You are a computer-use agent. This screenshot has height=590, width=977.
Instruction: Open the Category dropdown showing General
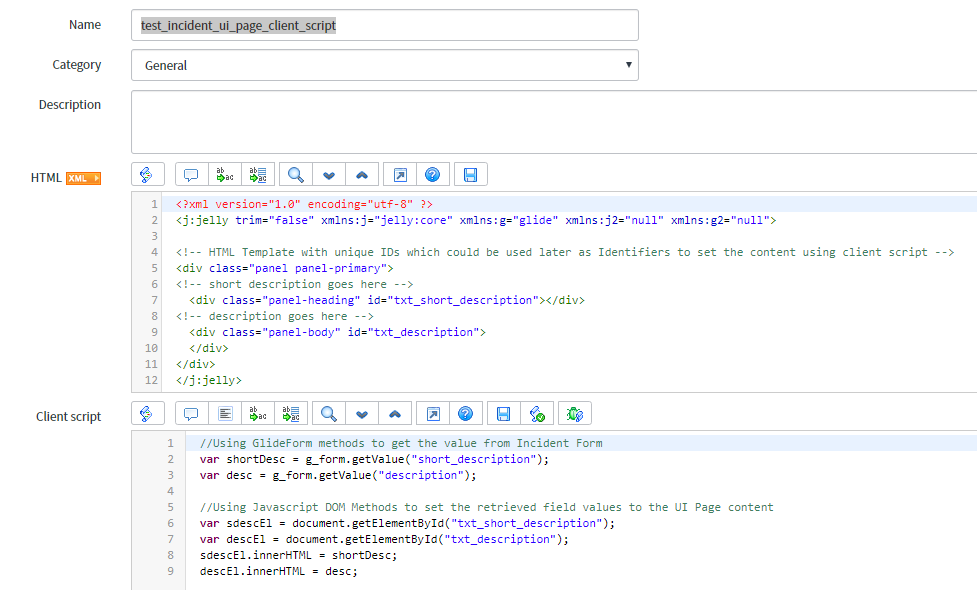pyautogui.click(x=385, y=65)
